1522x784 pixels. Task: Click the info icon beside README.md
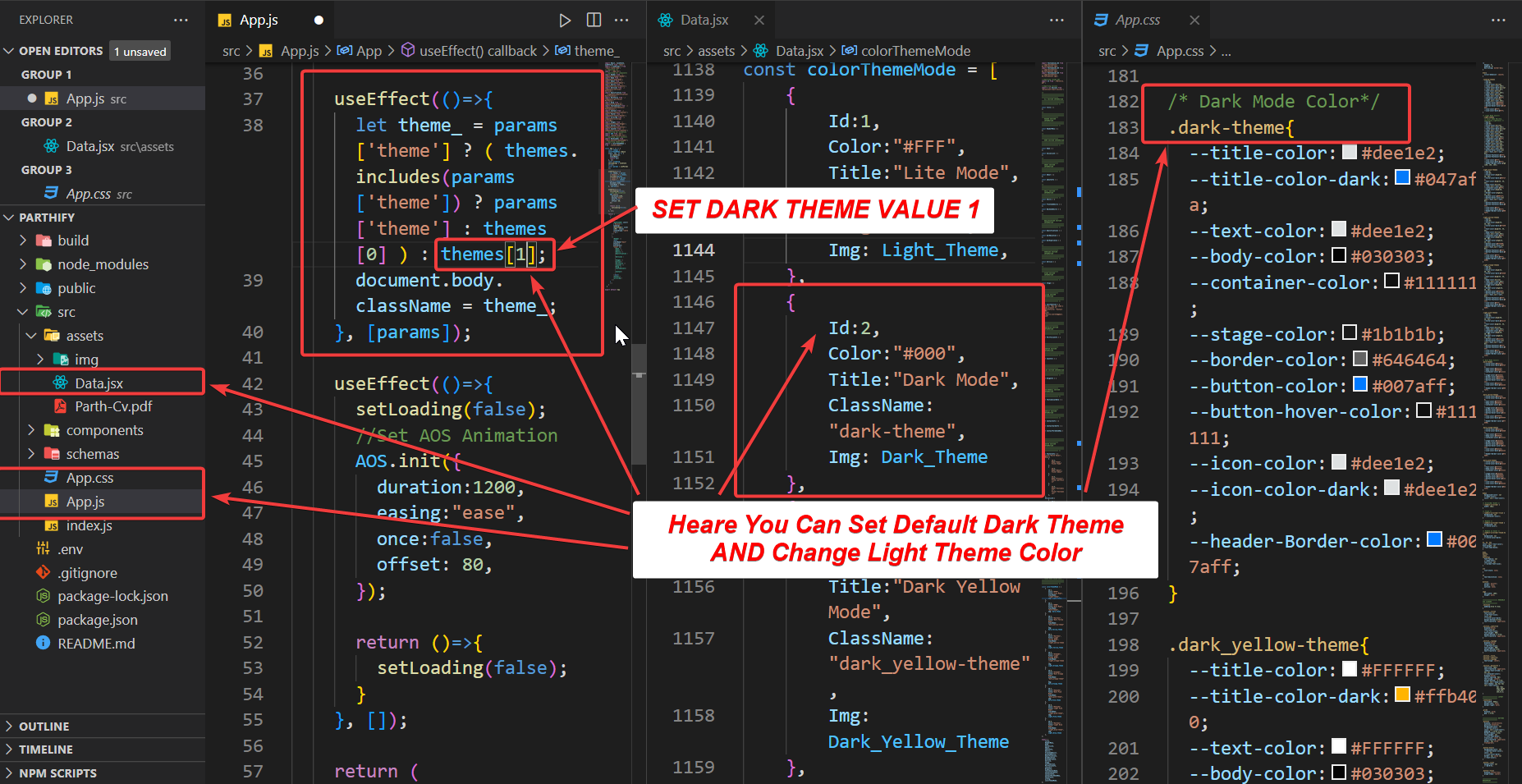43,643
